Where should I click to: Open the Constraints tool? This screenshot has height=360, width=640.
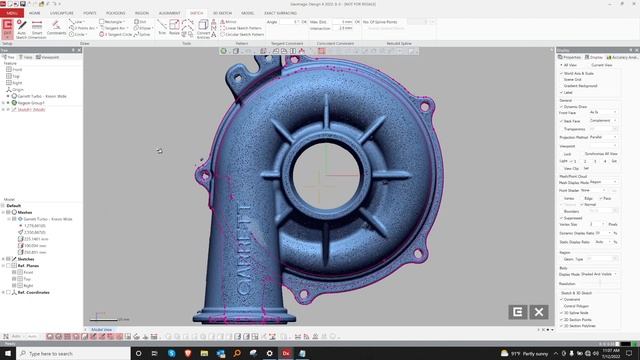(x=56, y=28)
